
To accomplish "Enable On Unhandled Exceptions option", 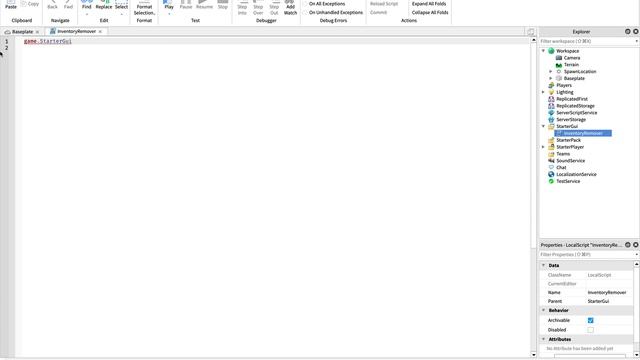I will point(333,13).
